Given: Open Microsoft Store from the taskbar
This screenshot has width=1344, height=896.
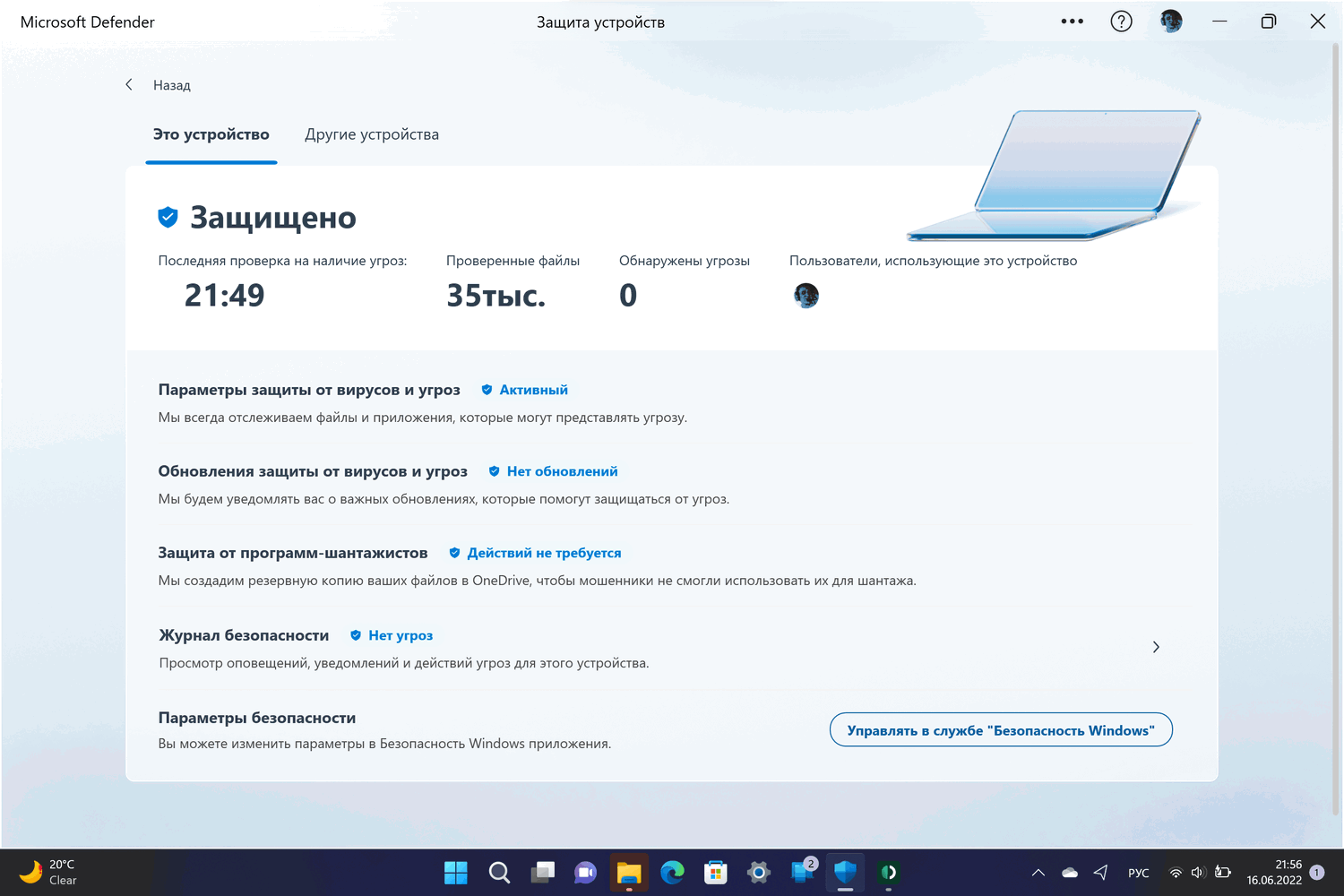Looking at the screenshot, I should pyautogui.click(x=715, y=873).
